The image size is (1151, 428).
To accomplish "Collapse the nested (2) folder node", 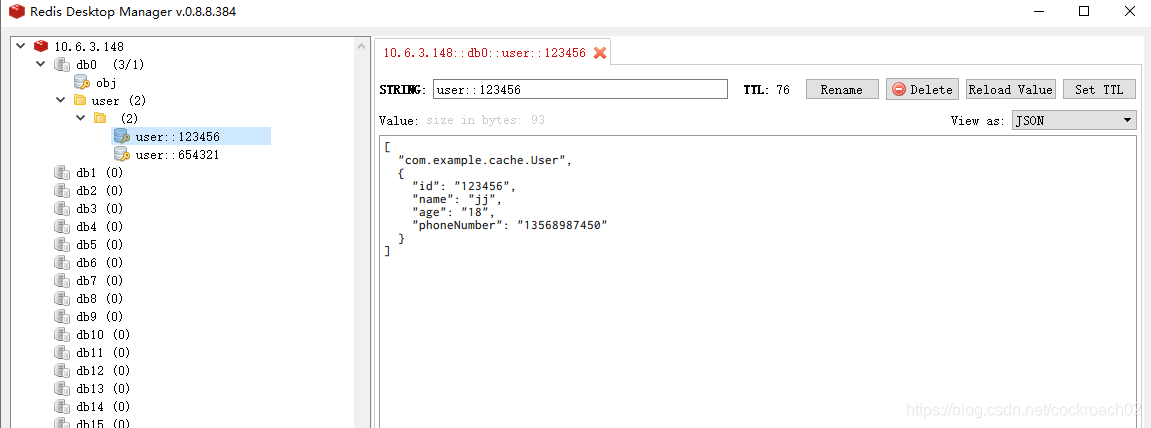I will coord(81,118).
